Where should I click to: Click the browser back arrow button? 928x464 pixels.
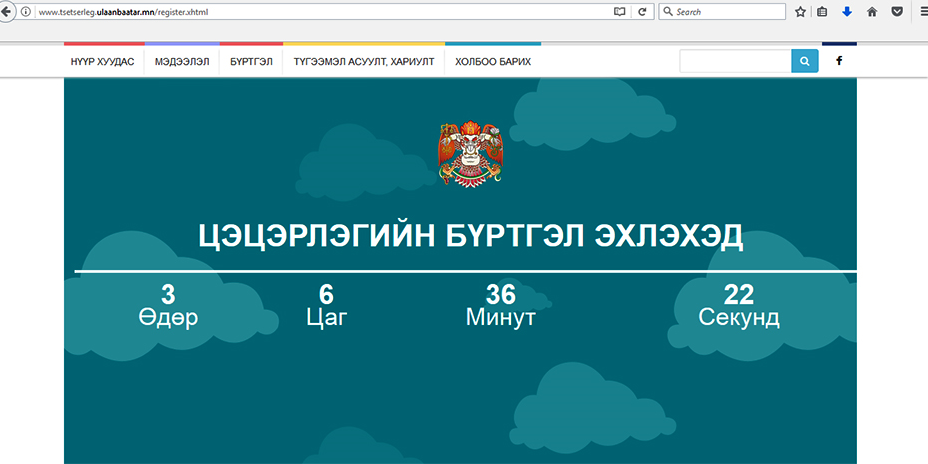point(7,12)
